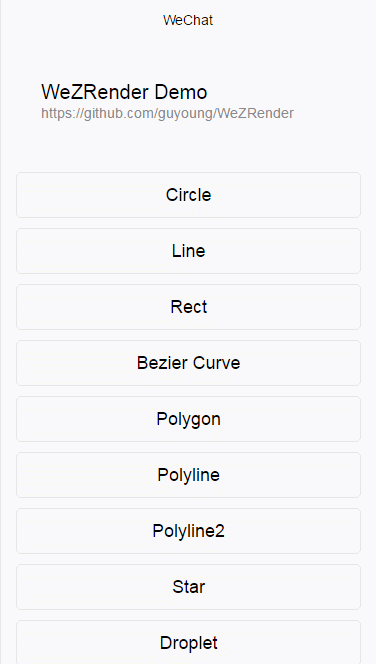Tap the Line button

pos(188,251)
